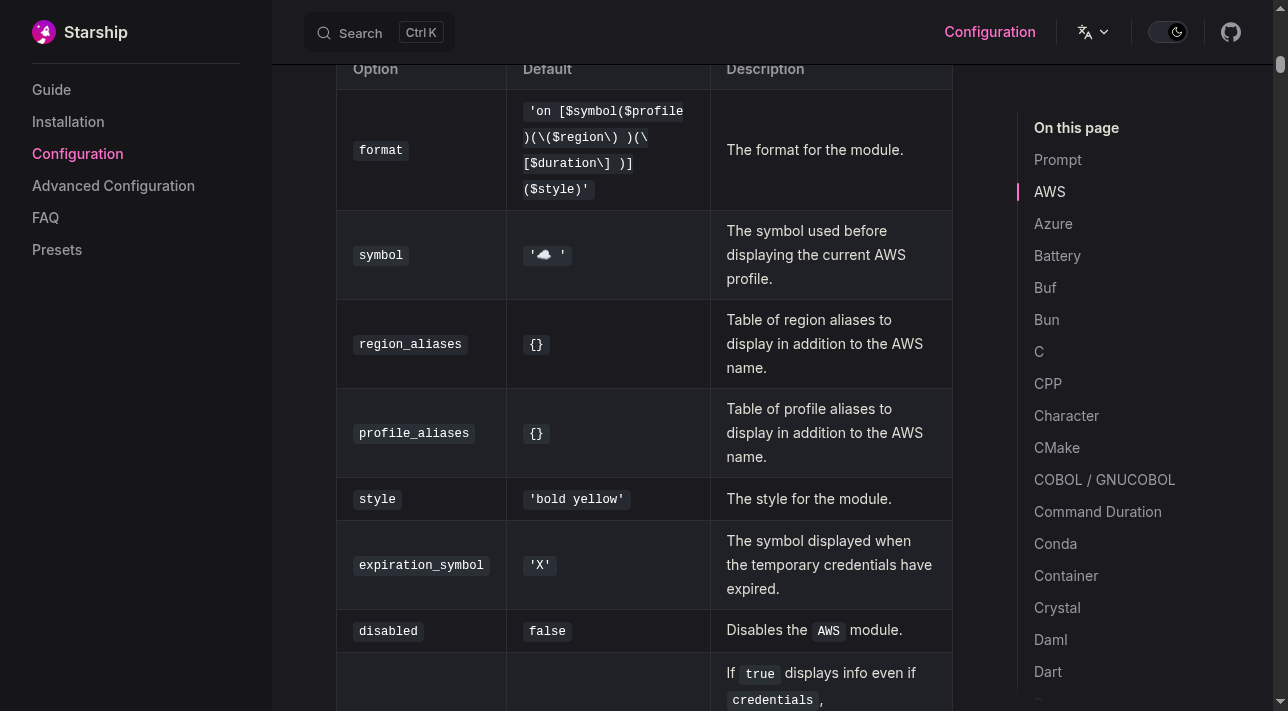Toggle dark mode appearance switch
Viewport: 1288px width, 711px height.
tap(1167, 32)
